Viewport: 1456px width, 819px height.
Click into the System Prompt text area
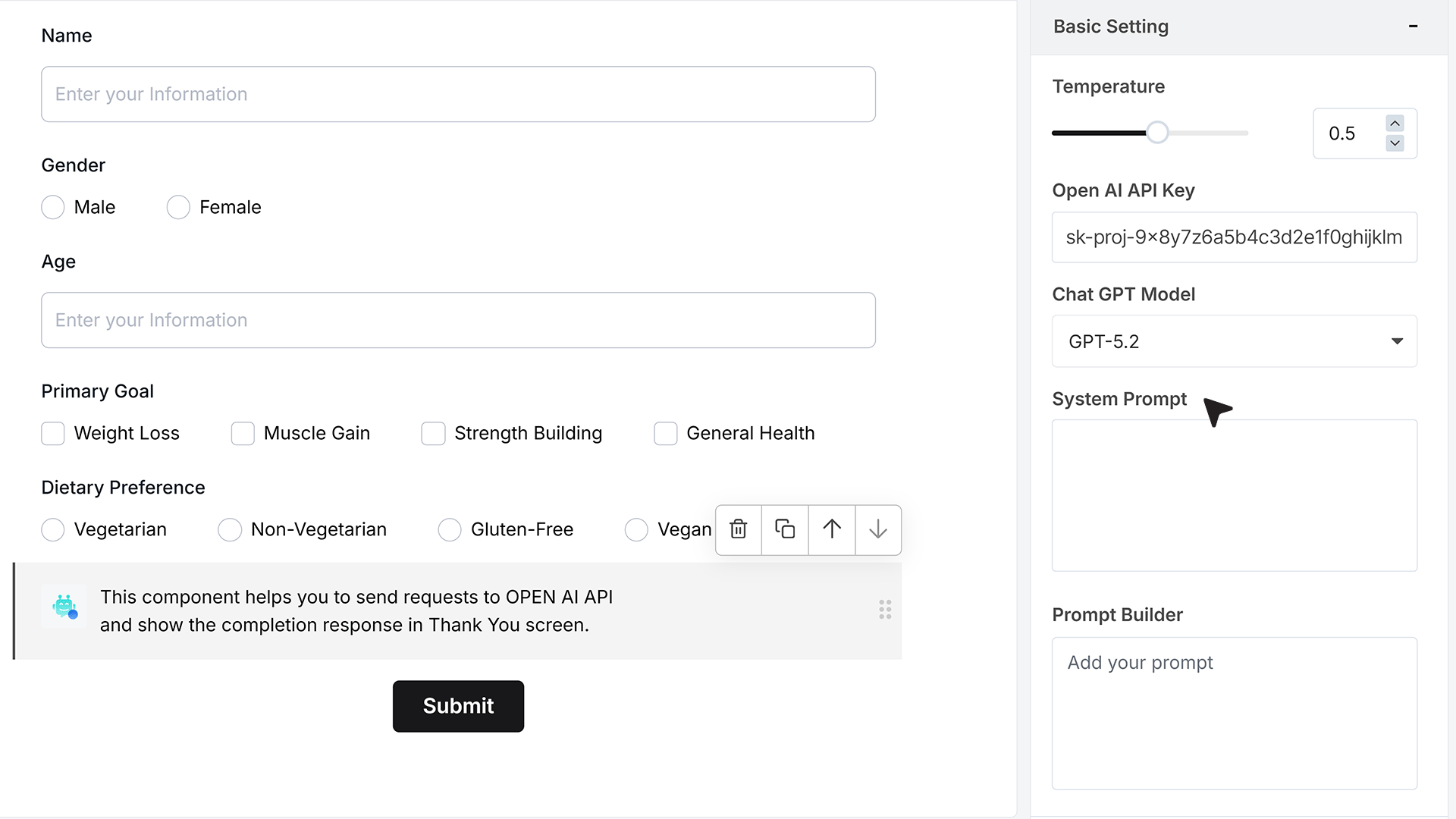coord(1234,495)
